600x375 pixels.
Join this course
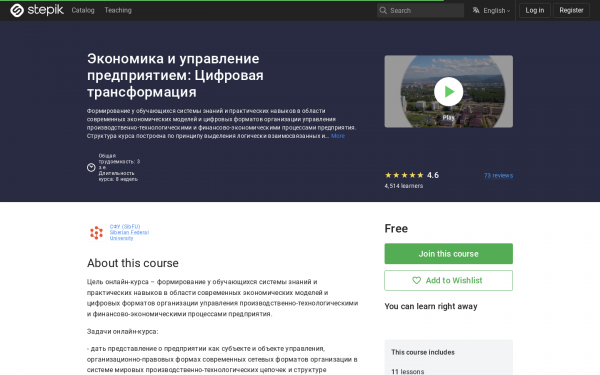click(x=448, y=254)
